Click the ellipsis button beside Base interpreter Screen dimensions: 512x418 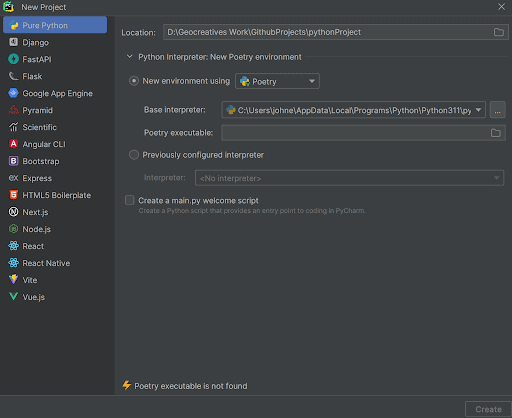[498, 110]
